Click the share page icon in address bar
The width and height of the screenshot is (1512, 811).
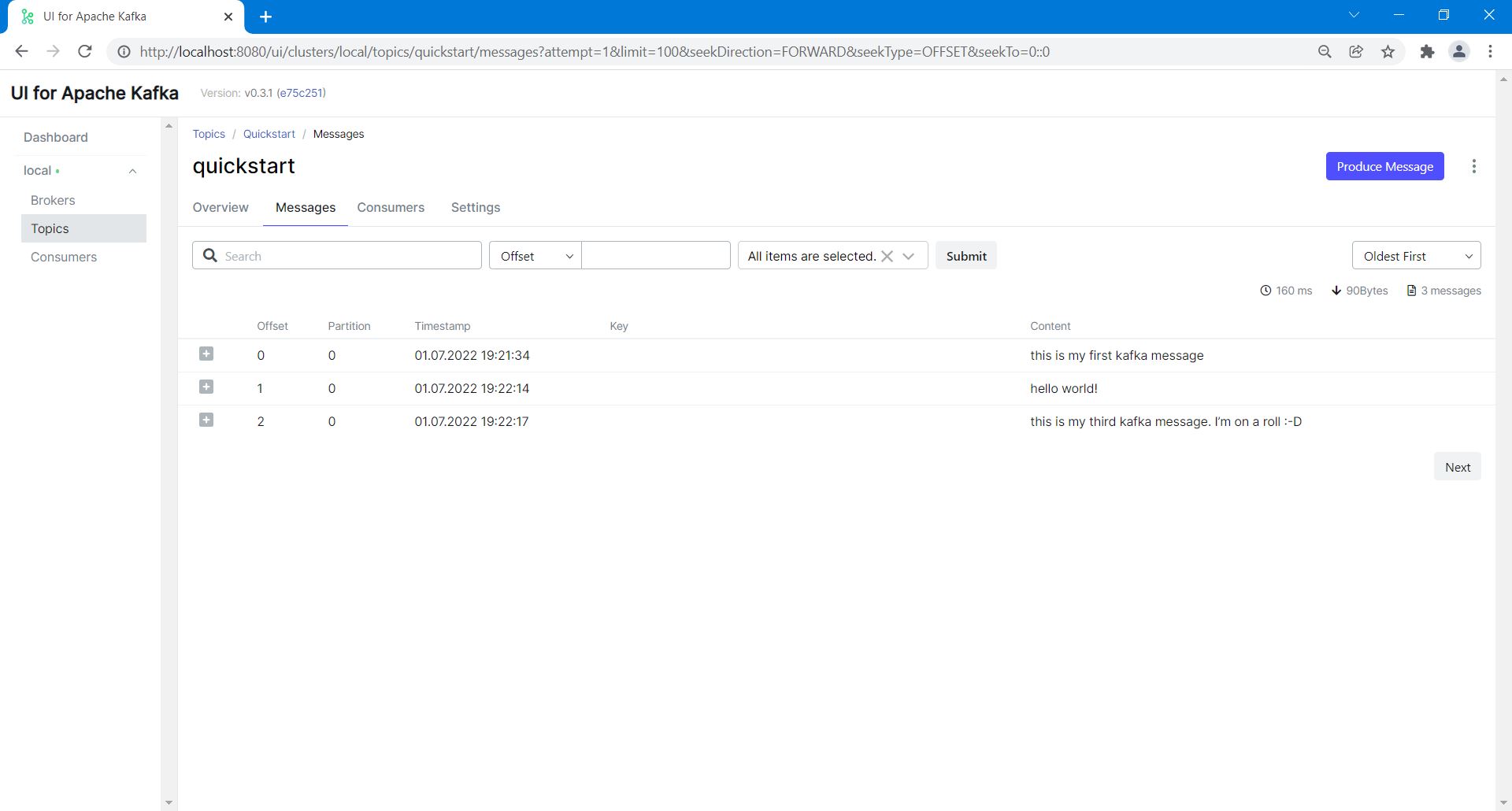tap(1356, 52)
